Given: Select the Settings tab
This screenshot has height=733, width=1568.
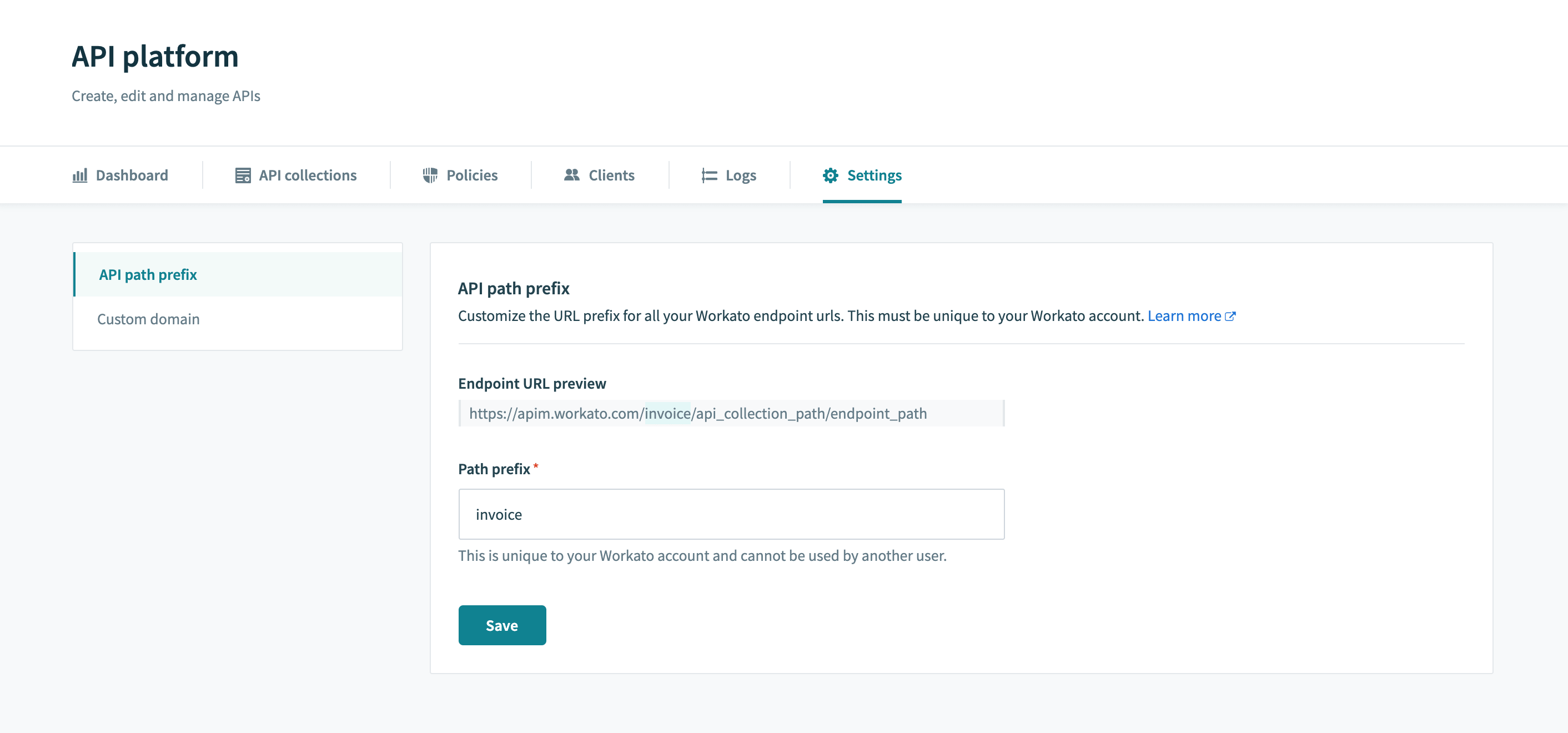Looking at the screenshot, I should click(x=874, y=175).
